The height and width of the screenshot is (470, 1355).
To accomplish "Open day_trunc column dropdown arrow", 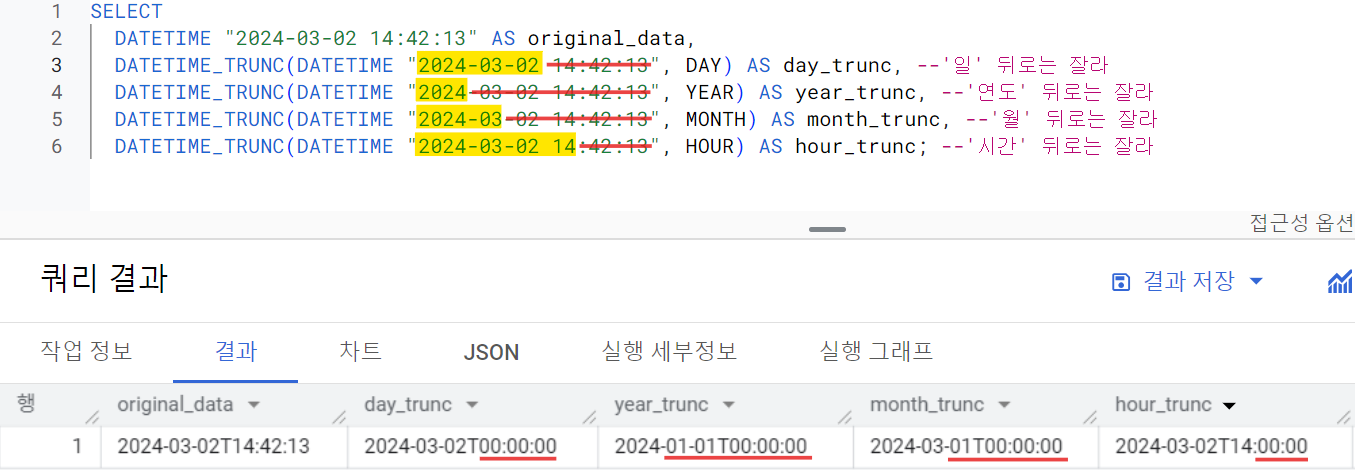I will 472,405.
